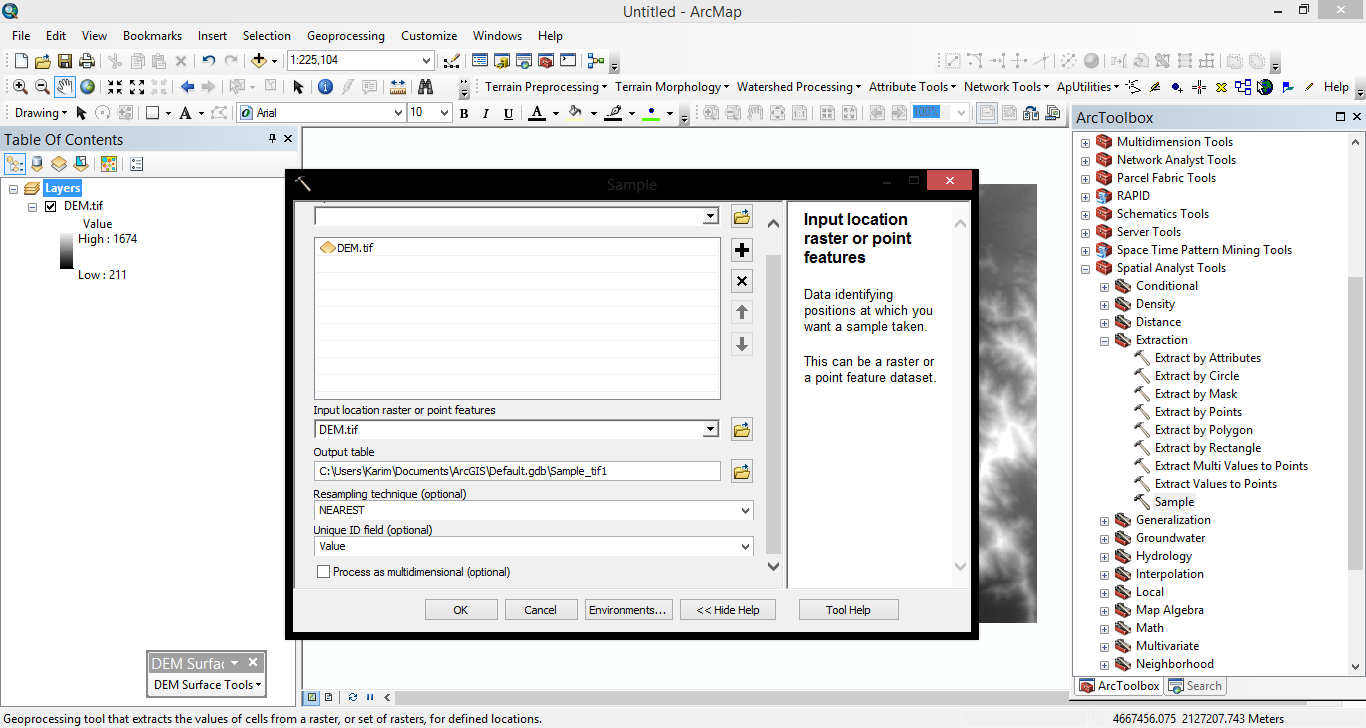The width and height of the screenshot is (1366, 728).
Task: Open the map scale dropdown
Action: [427, 60]
